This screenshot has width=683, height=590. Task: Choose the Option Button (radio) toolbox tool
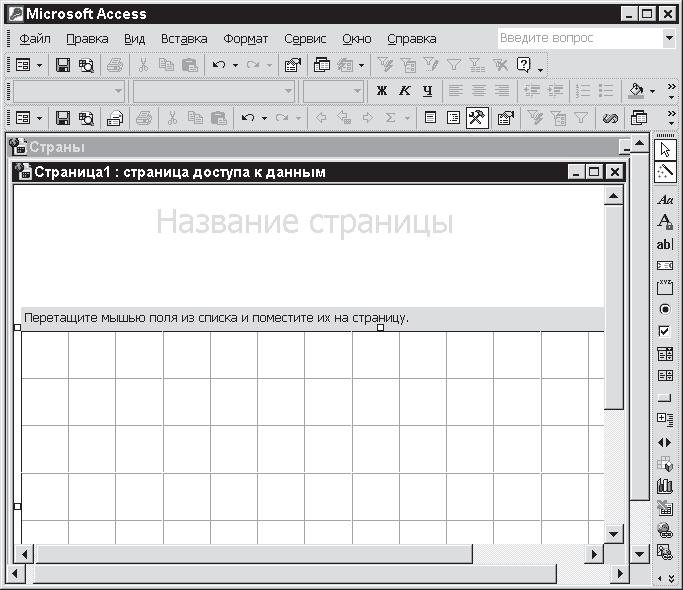click(x=665, y=309)
